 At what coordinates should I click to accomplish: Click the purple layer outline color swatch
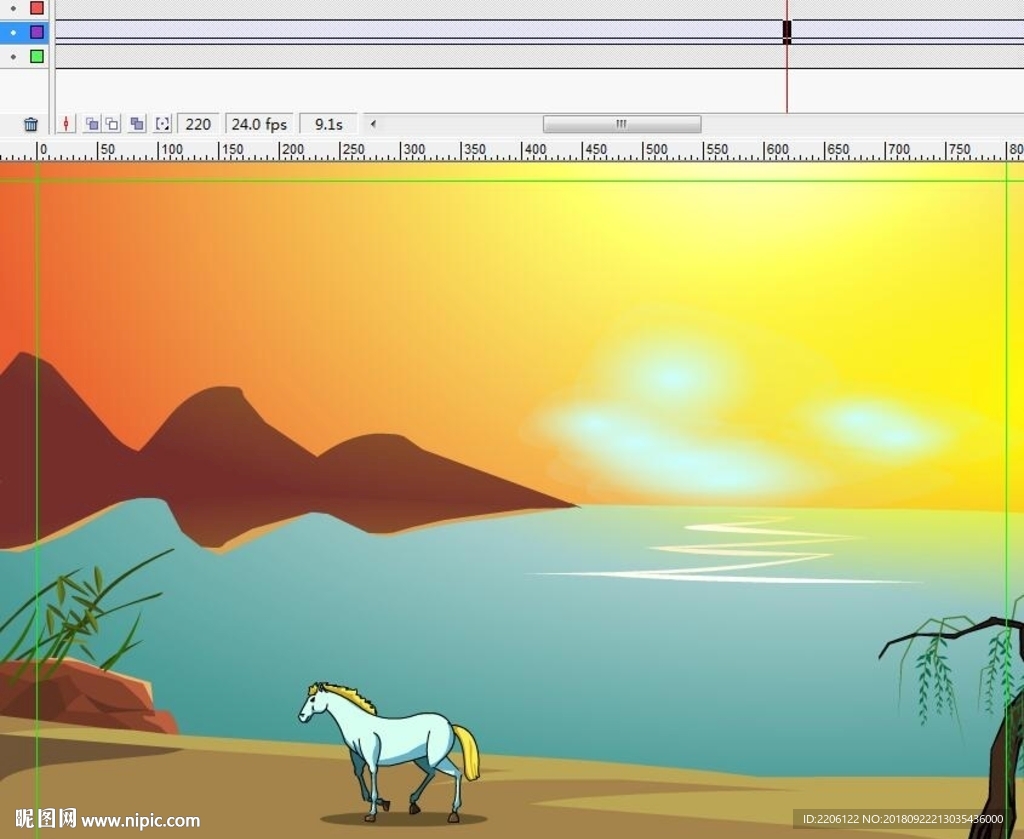[37, 32]
